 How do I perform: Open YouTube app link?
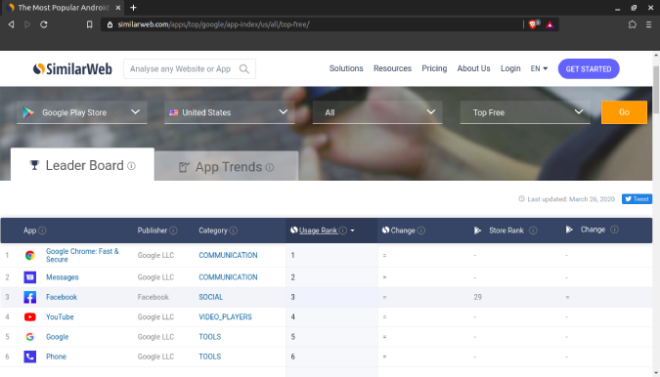(x=60, y=317)
